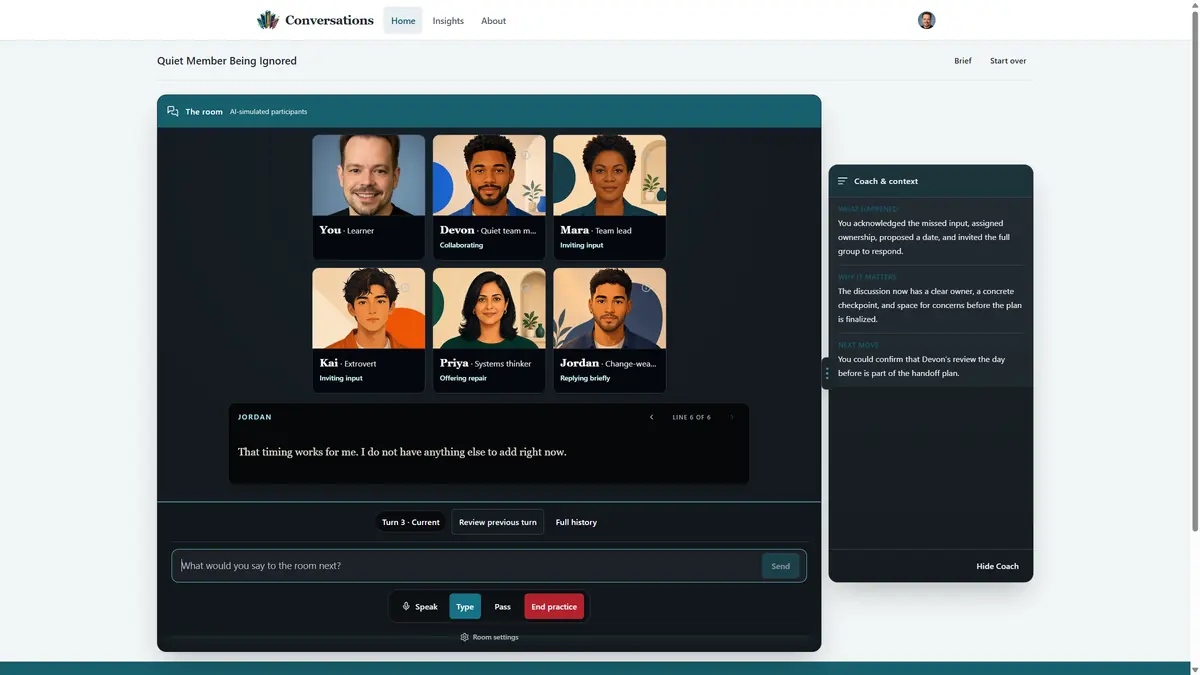Click the info icon on Devon's card
This screenshot has width=1200, height=675.
point(526,155)
